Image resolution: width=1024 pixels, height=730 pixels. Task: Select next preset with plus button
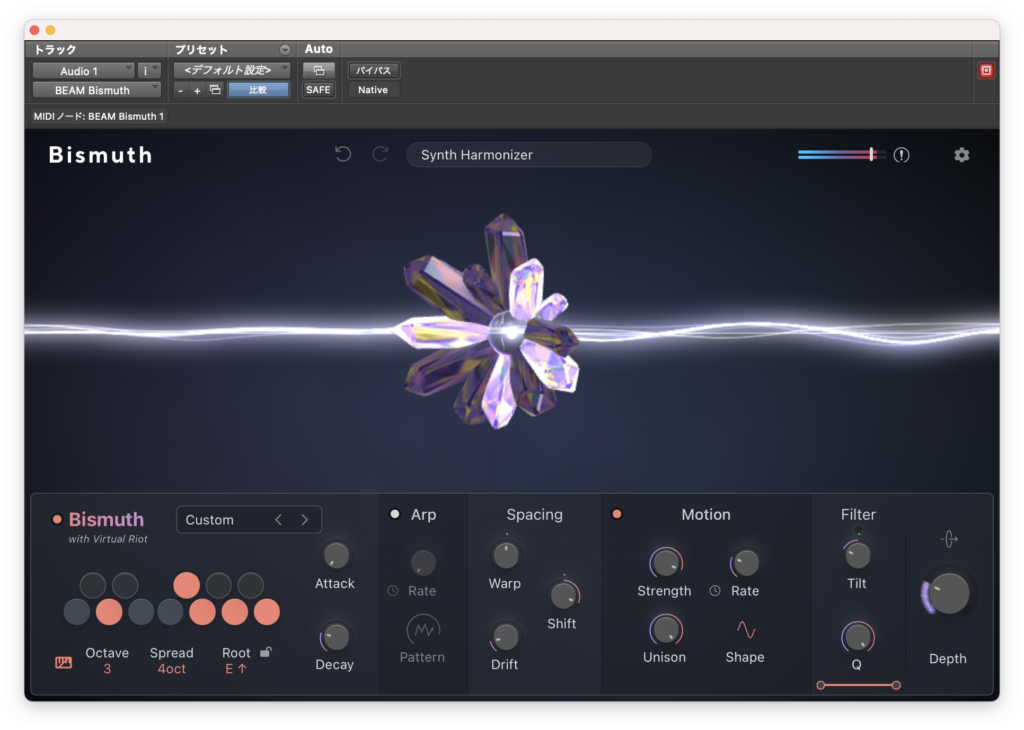point(197,90)
